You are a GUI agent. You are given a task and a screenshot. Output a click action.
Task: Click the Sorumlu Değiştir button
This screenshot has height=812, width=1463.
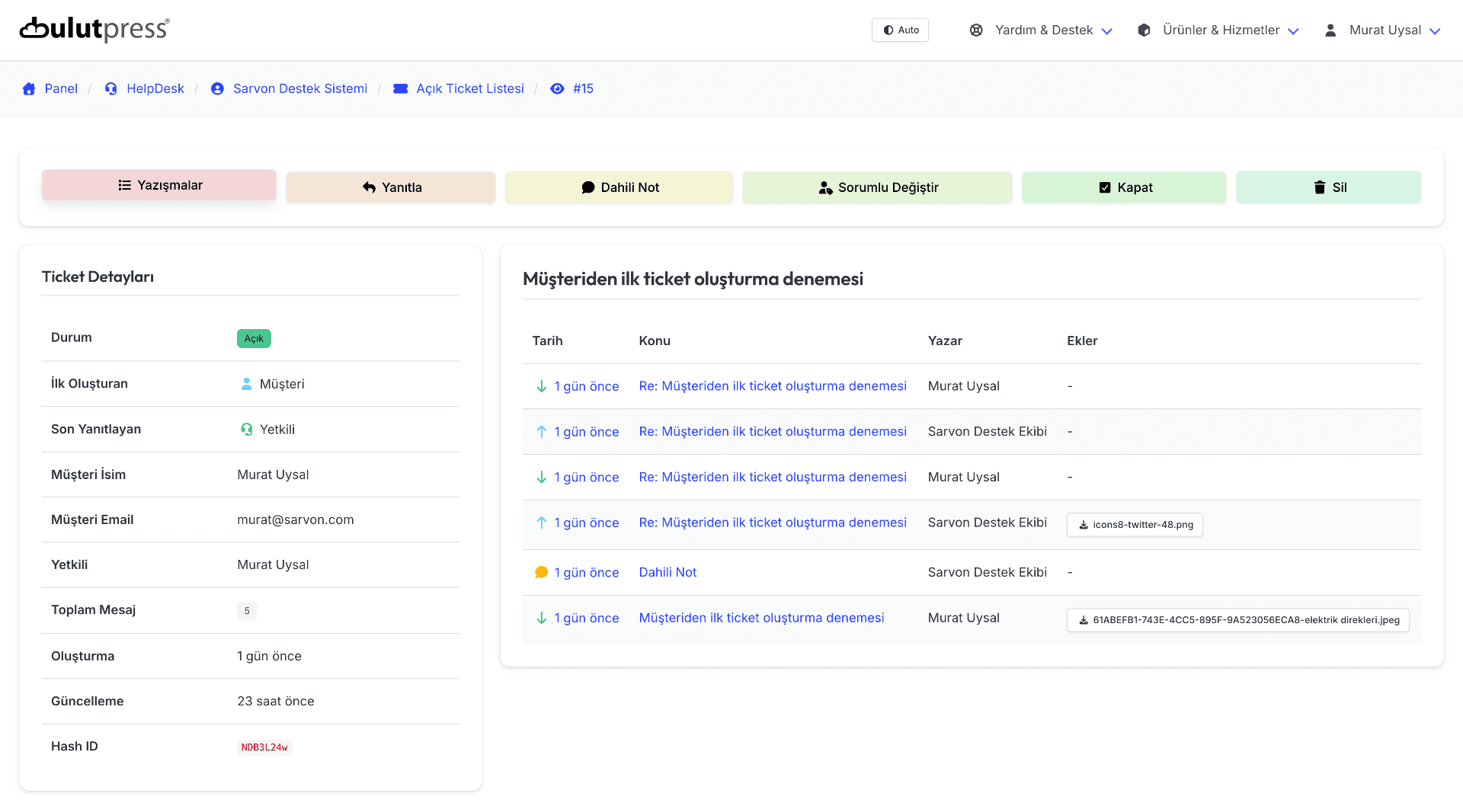pos(877,187)
